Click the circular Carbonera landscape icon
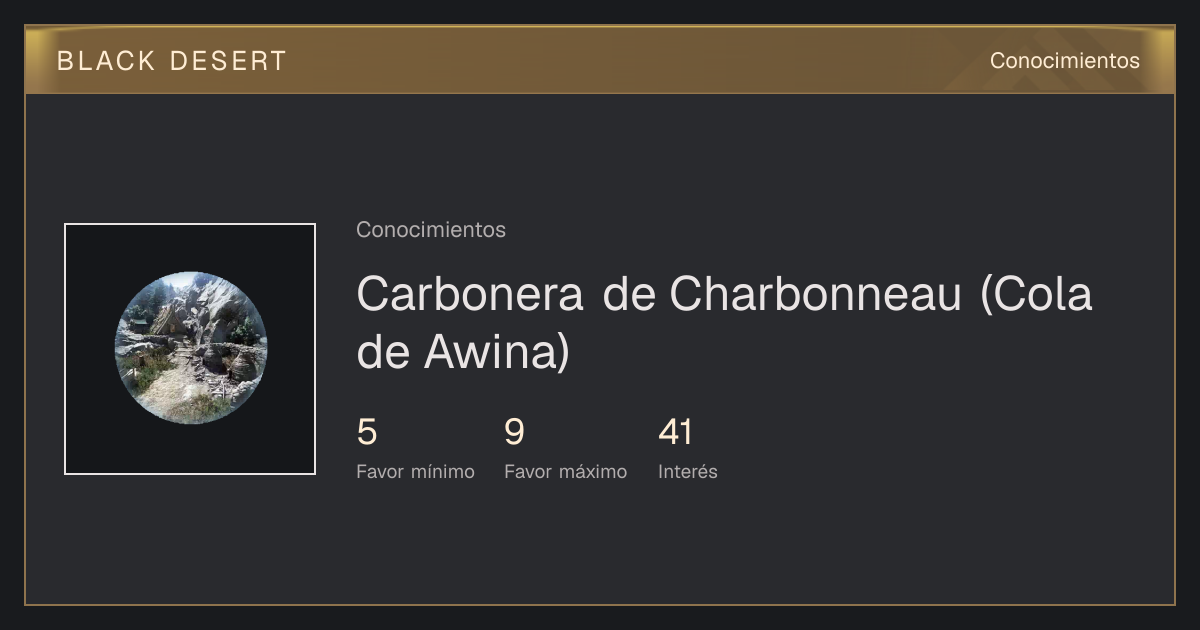Image resolution: width=1200 pixels, height=630 pixels. point(191,348)
